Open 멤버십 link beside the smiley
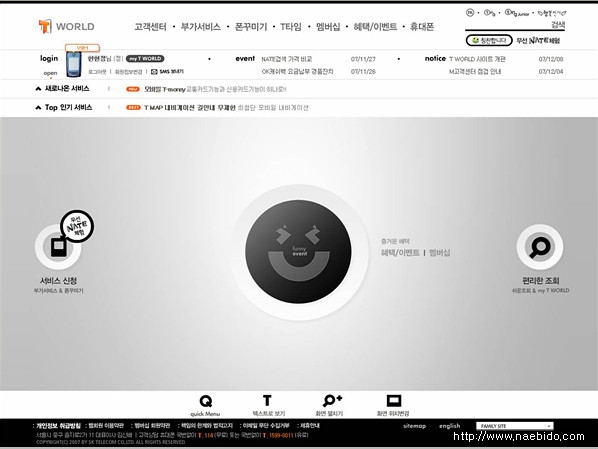Image resolution: width=598 pixels, height=449 pixels. click(x=439, y=253)
